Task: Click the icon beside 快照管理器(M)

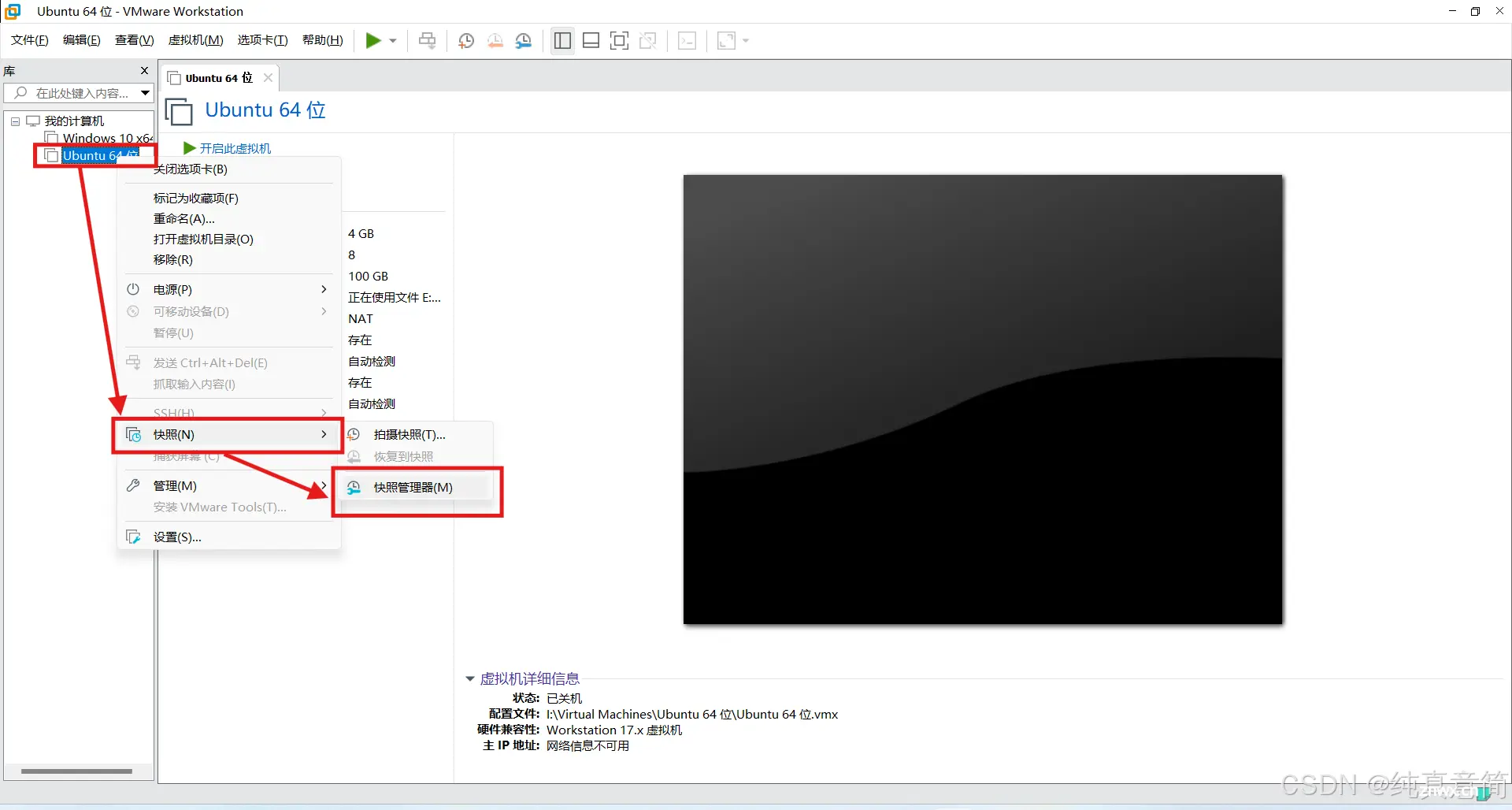Action: tap(354, 488)
